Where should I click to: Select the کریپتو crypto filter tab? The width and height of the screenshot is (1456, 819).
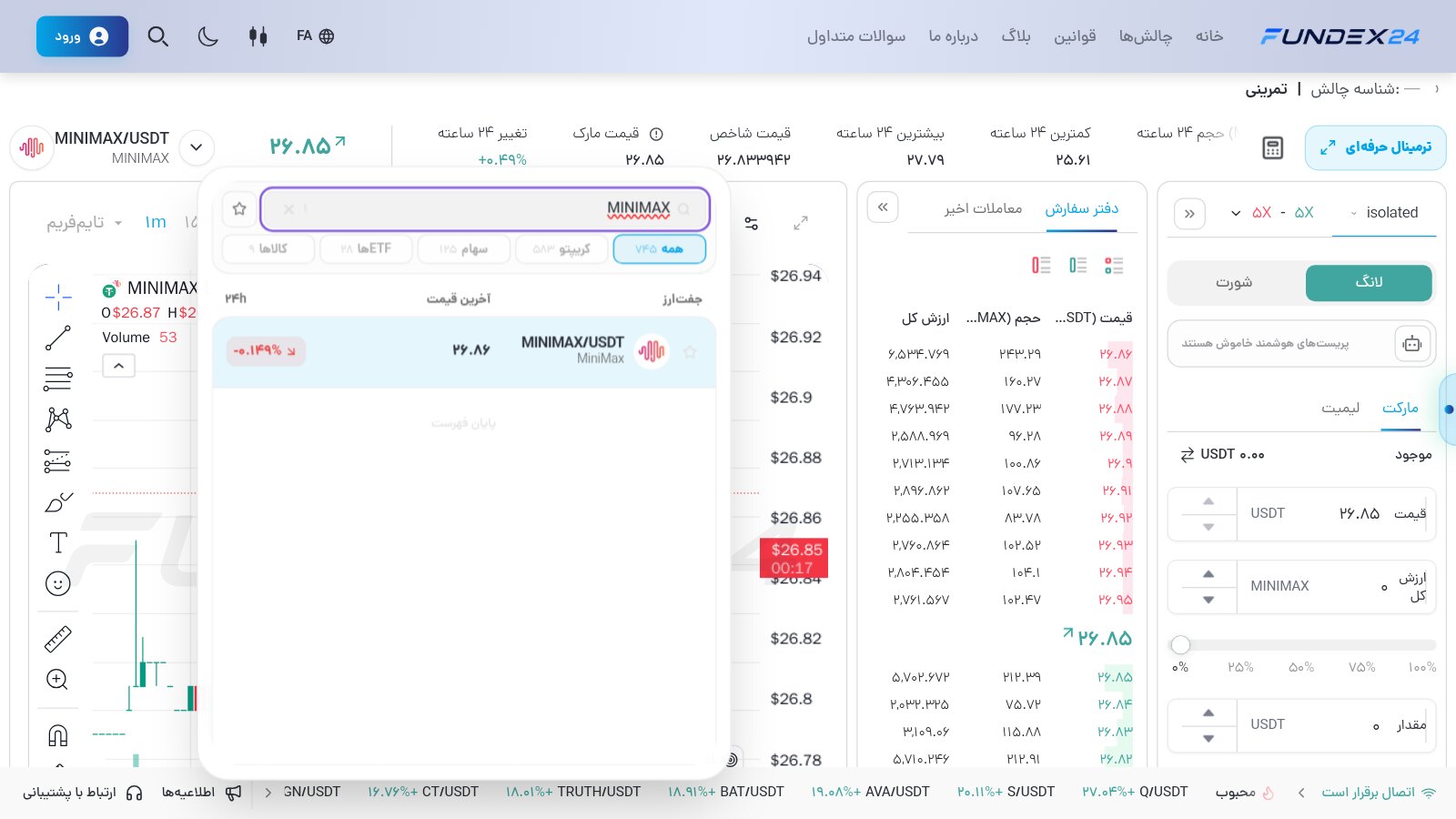point(561,249)
